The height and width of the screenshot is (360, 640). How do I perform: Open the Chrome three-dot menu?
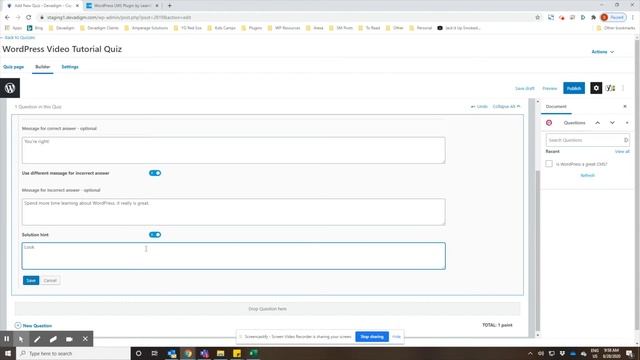point(633,18)
